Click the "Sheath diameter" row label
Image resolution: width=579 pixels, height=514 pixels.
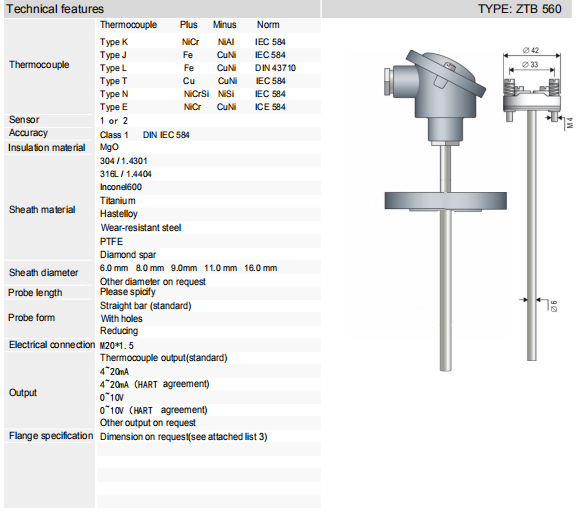pos(44,273)
